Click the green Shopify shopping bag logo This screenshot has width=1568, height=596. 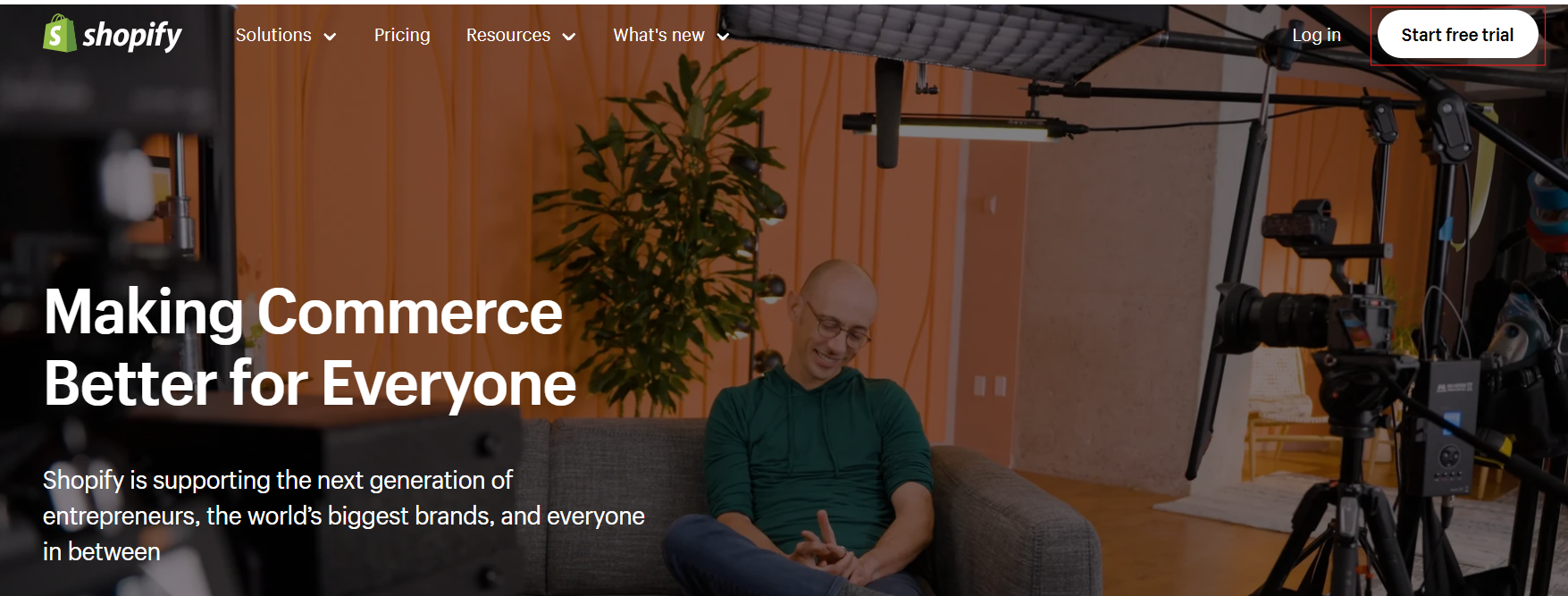click(60, 33)
